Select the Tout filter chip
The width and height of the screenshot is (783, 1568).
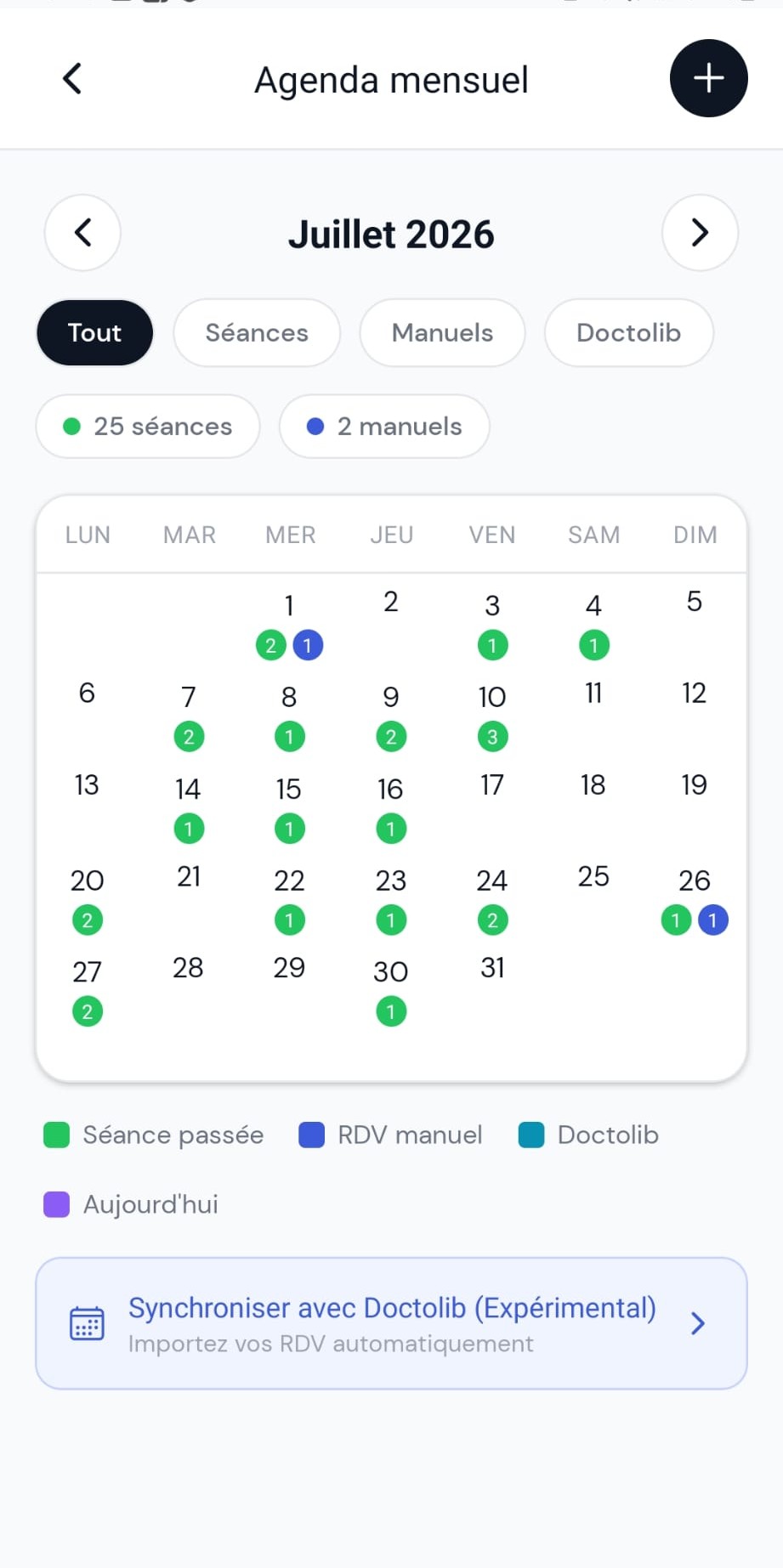point(94,332)
